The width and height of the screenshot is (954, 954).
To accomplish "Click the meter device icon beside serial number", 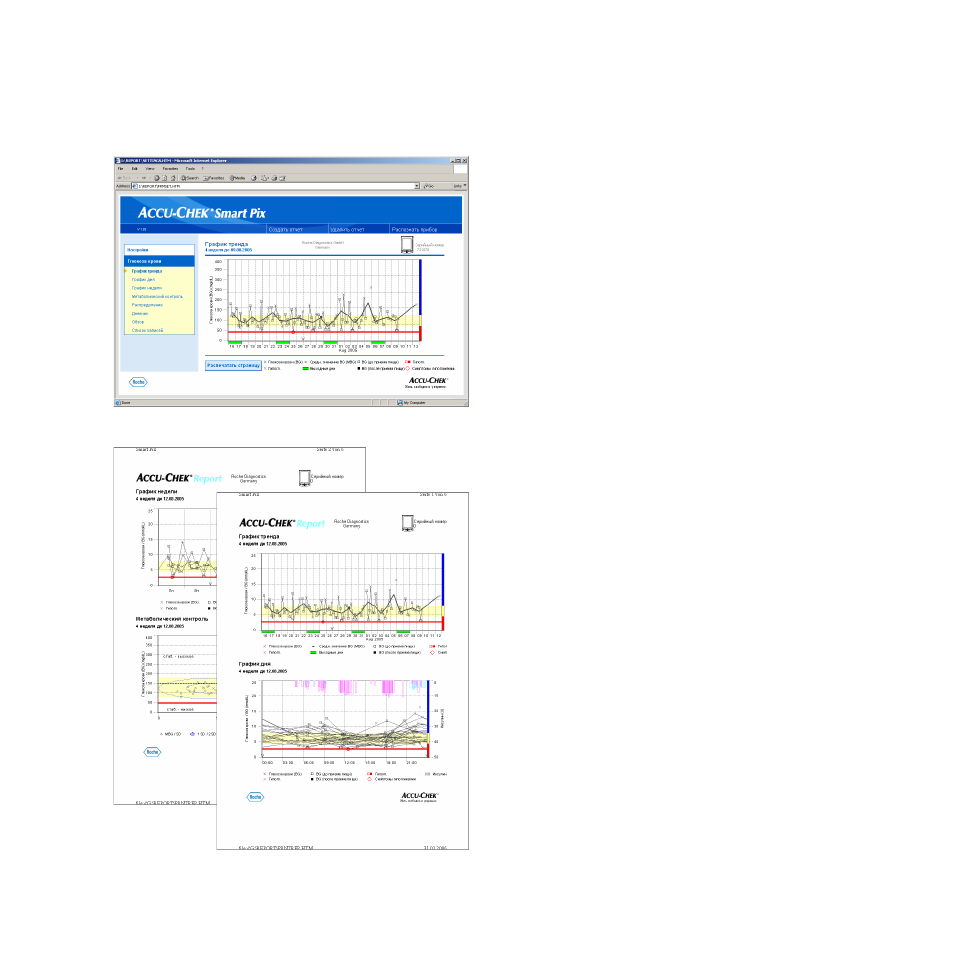I will 407,245.
